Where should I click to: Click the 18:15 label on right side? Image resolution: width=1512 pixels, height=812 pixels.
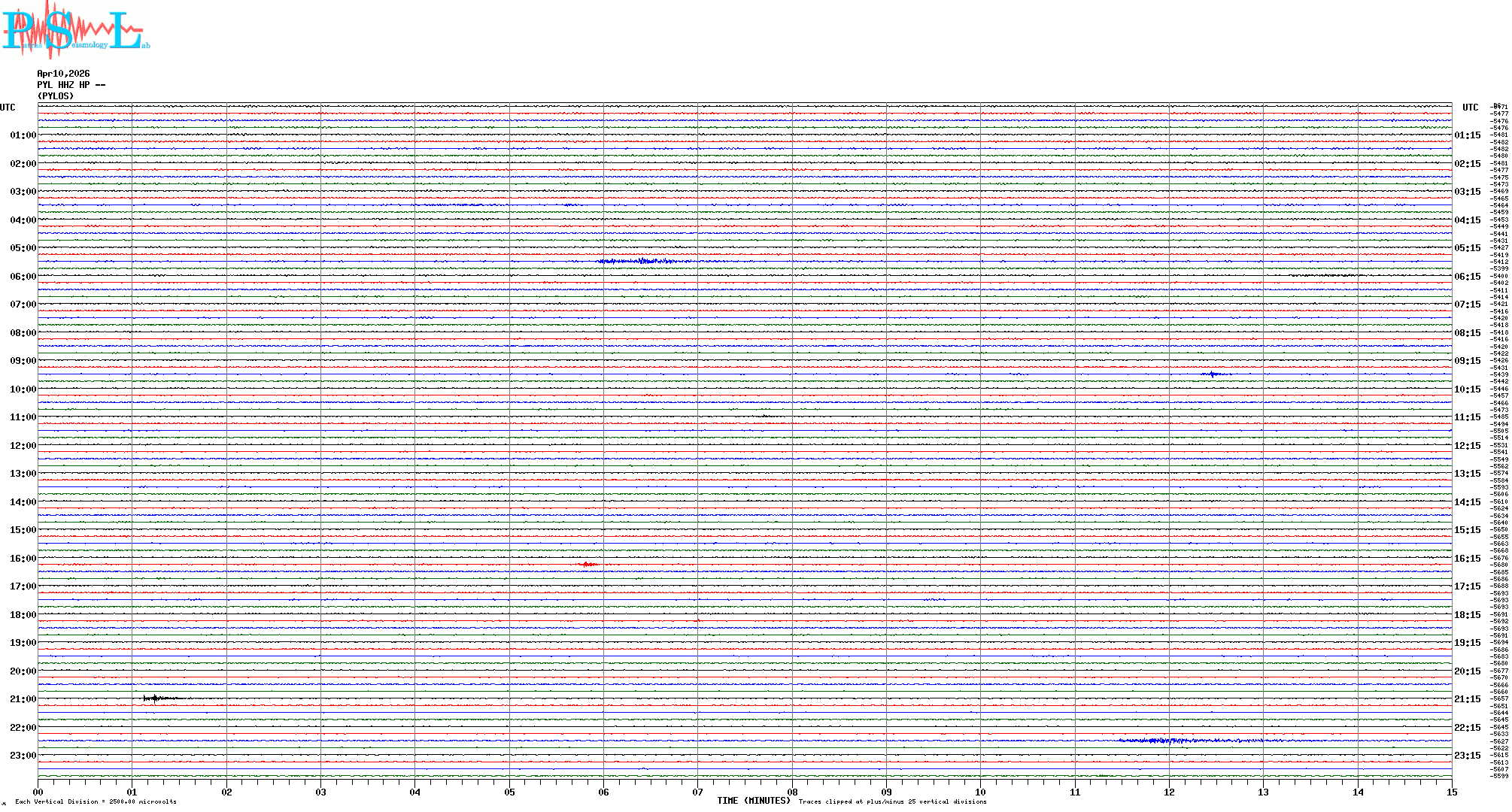point(1468,615)
